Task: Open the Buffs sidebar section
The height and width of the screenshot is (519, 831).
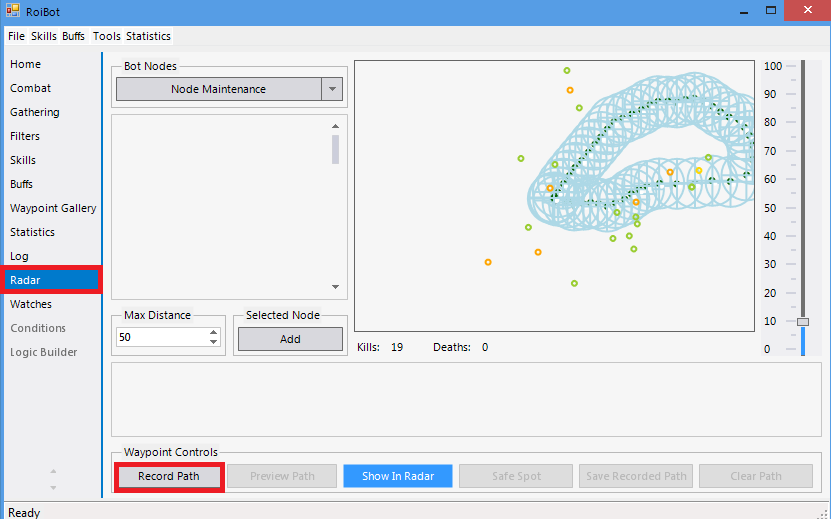Action: point(21,184)
